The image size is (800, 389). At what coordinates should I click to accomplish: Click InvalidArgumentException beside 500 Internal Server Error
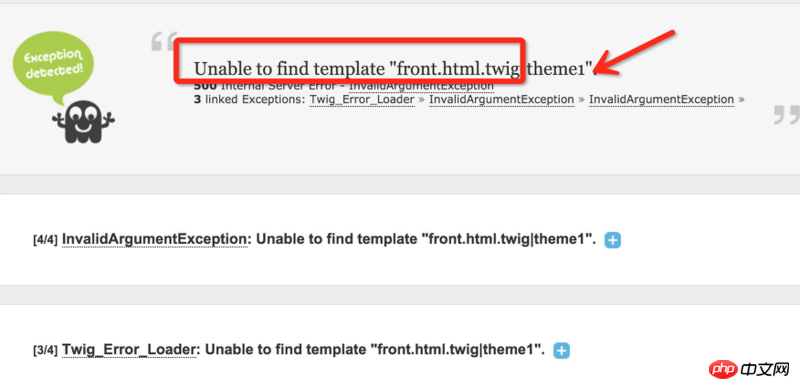(421, 86)
